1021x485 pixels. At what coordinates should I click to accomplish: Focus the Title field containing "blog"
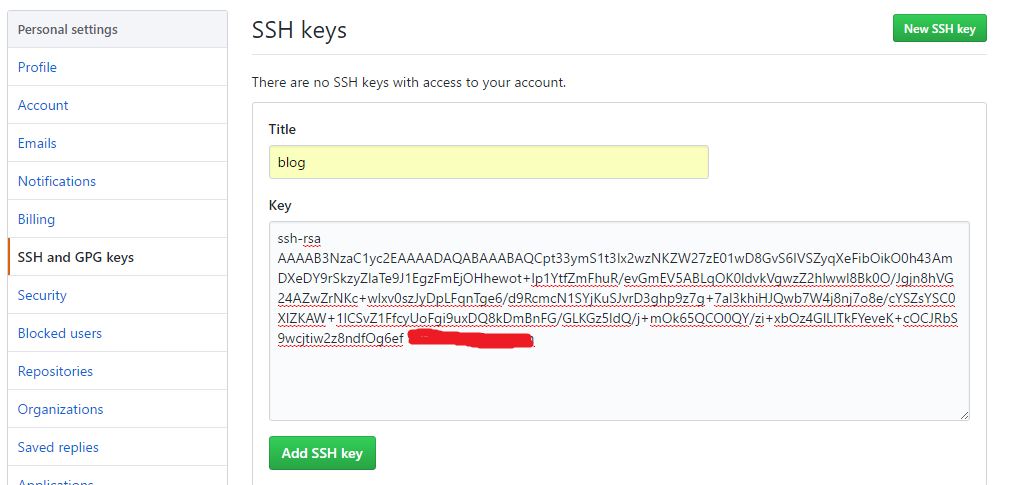tap(488, 162)
